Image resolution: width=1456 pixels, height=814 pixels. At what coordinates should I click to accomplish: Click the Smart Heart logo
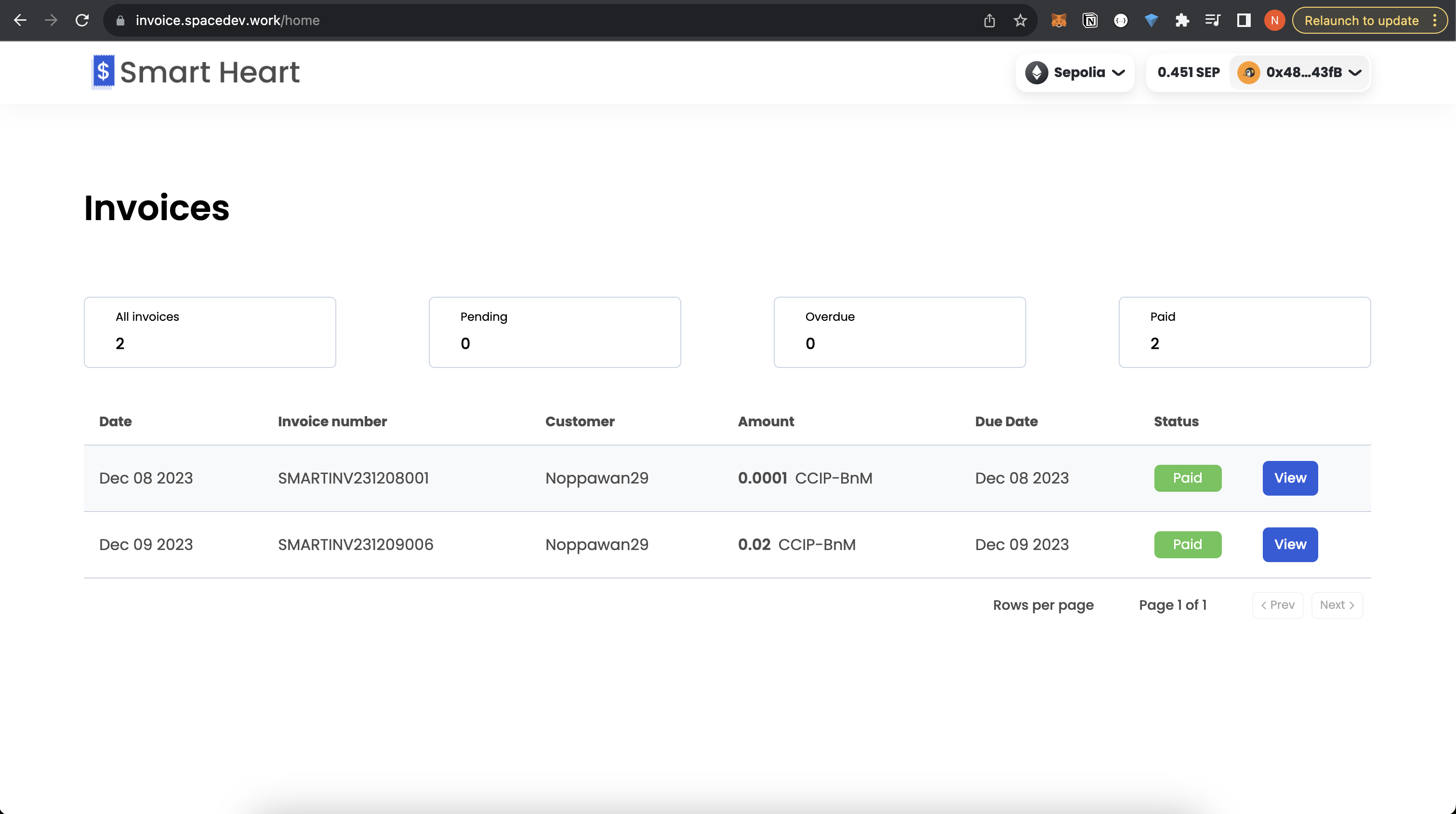(196, 72)
